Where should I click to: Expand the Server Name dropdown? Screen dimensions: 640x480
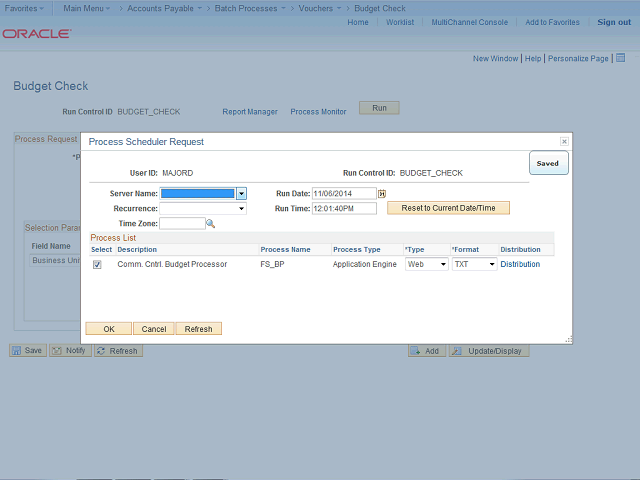241,193
